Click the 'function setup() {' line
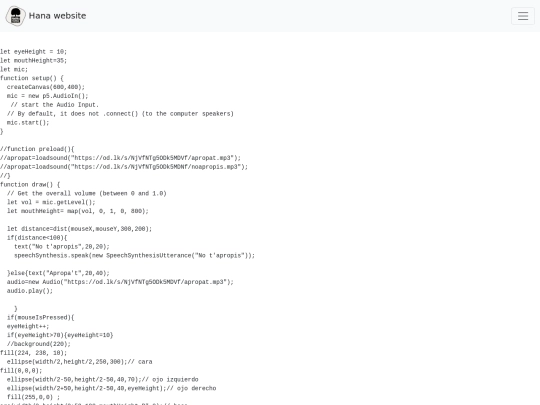The image size is (540, 405). click(x=32, y=78)
